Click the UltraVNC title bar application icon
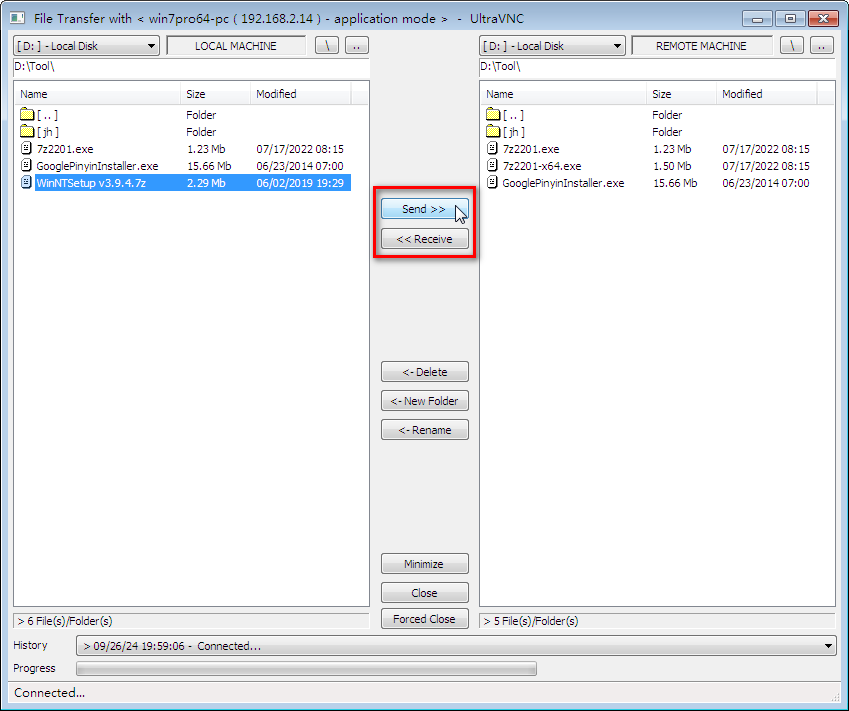 pyautogui.click(x=17, y=18)
